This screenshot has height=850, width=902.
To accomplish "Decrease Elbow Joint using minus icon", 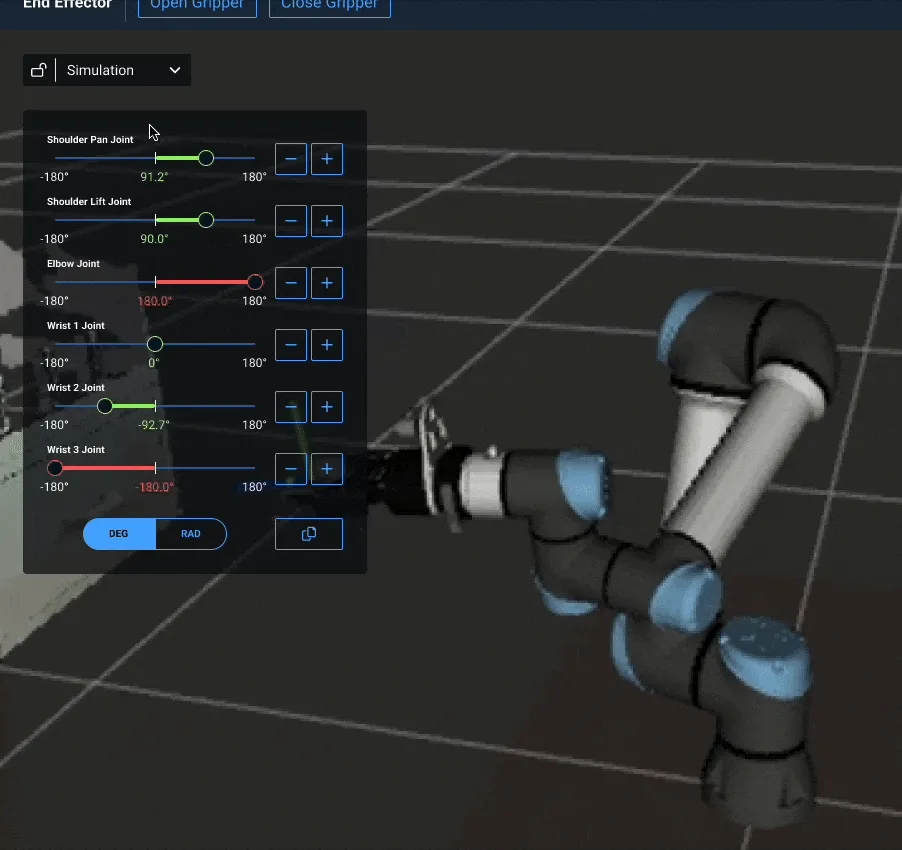I will click(291, 283).
